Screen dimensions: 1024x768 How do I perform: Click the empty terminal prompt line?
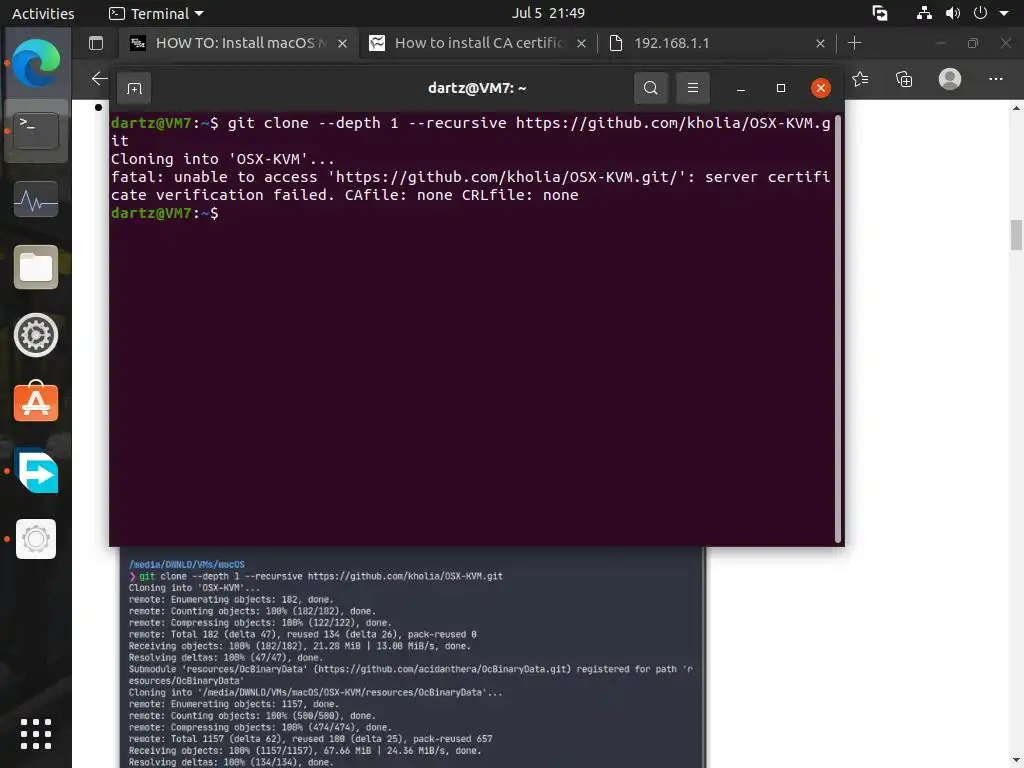[472, 213]
